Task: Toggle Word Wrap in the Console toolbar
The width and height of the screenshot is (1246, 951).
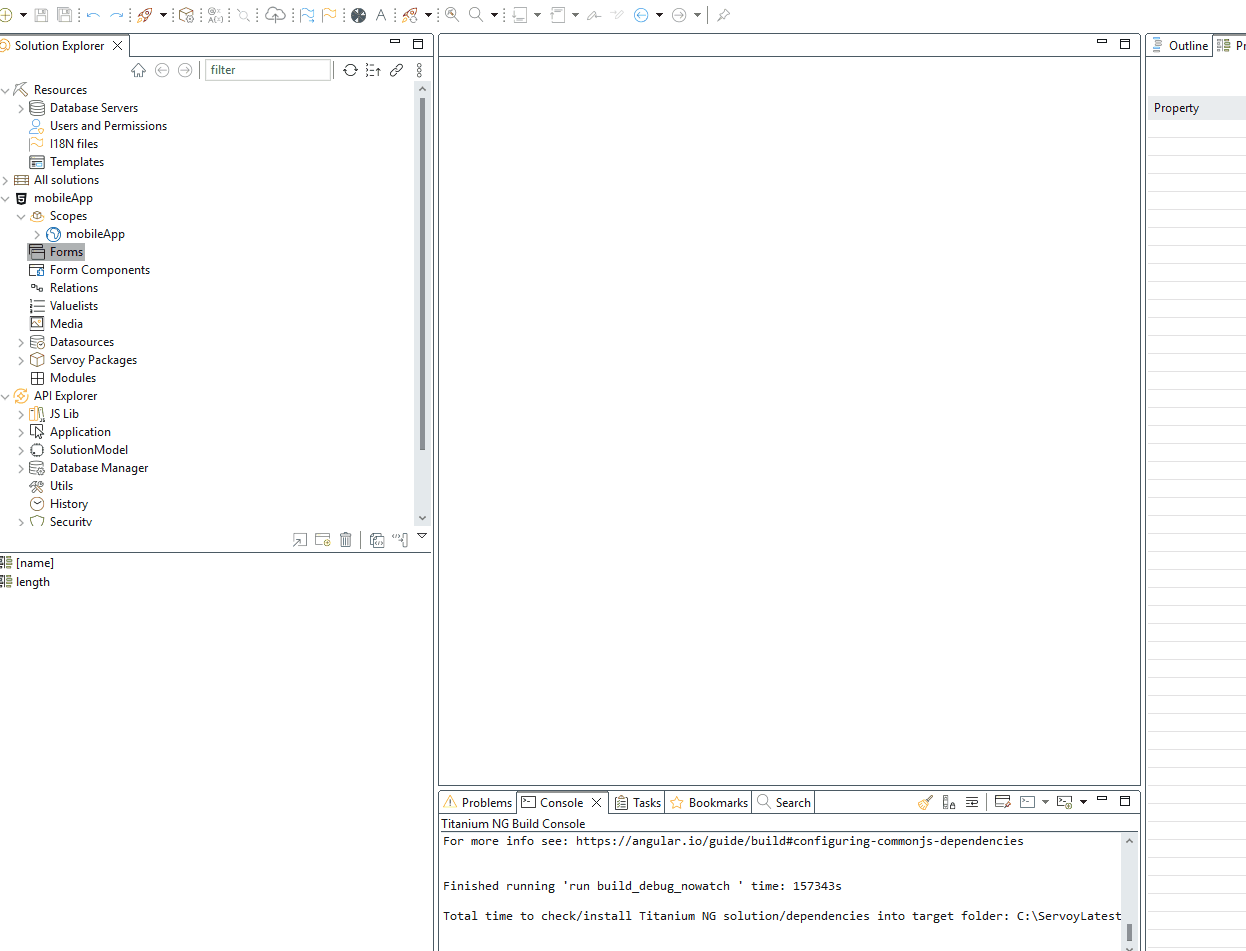Action: tap(972, 802)
